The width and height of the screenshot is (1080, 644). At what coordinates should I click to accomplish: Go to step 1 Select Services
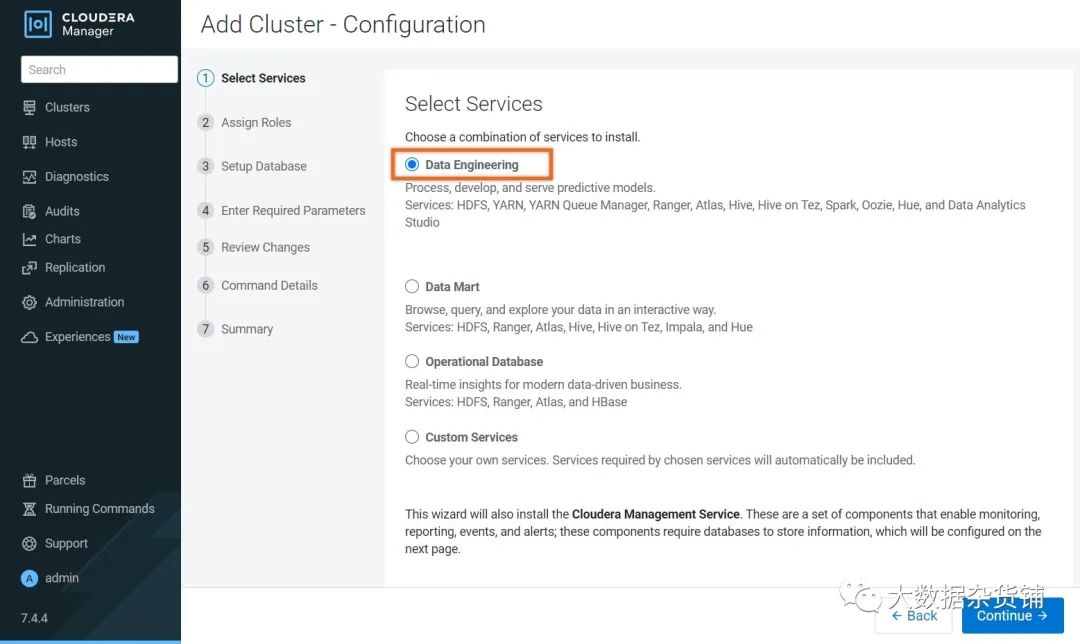(263, 79)
